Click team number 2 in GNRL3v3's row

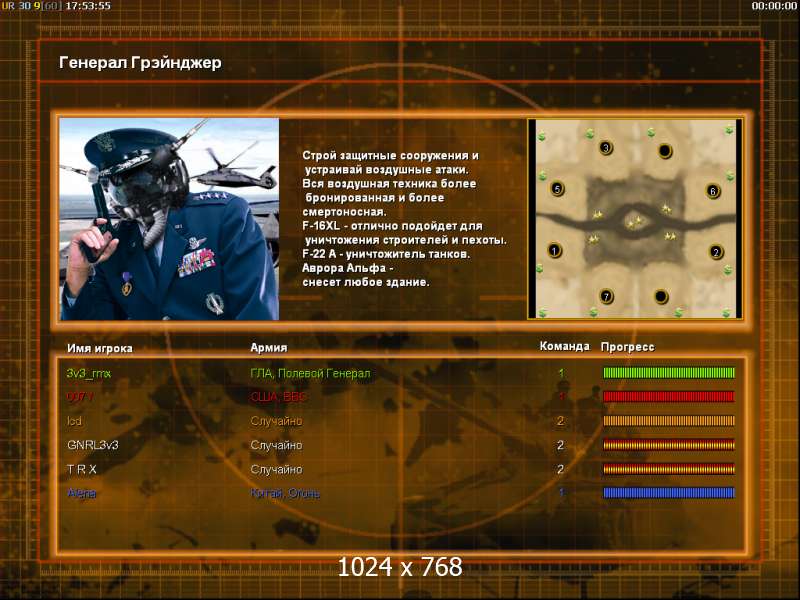click(x=561, y=445)
